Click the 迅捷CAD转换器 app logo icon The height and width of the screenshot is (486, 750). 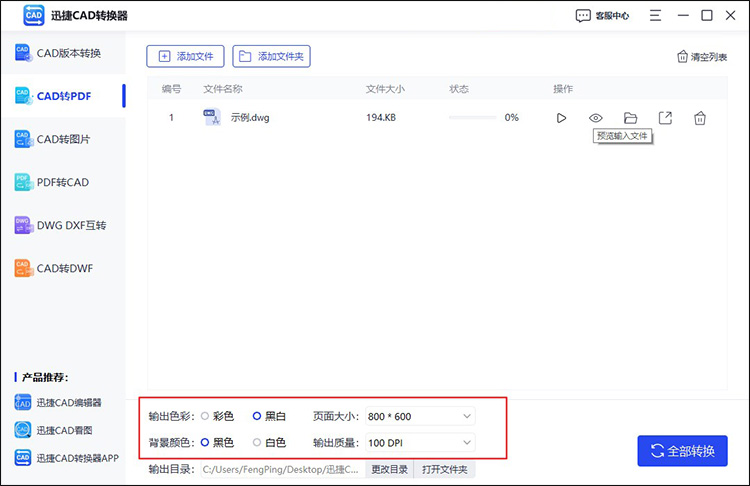(33, 15)
